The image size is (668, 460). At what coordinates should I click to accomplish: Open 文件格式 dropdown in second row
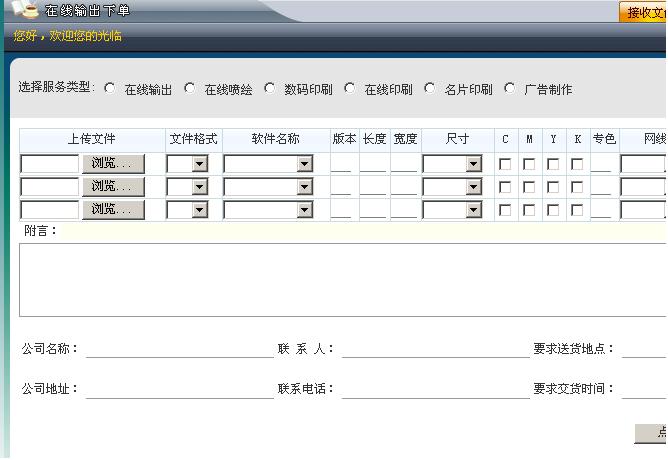[187, 187]
